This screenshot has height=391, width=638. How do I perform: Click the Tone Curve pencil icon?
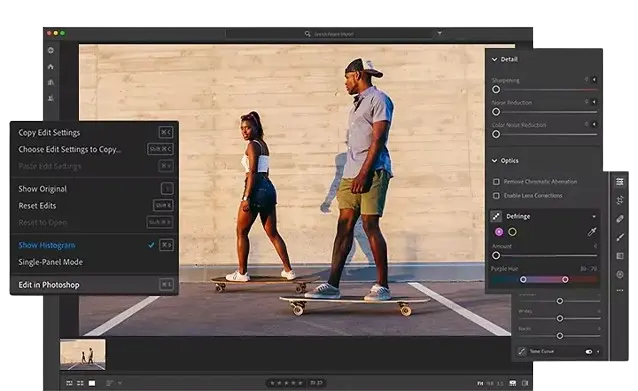522,351
